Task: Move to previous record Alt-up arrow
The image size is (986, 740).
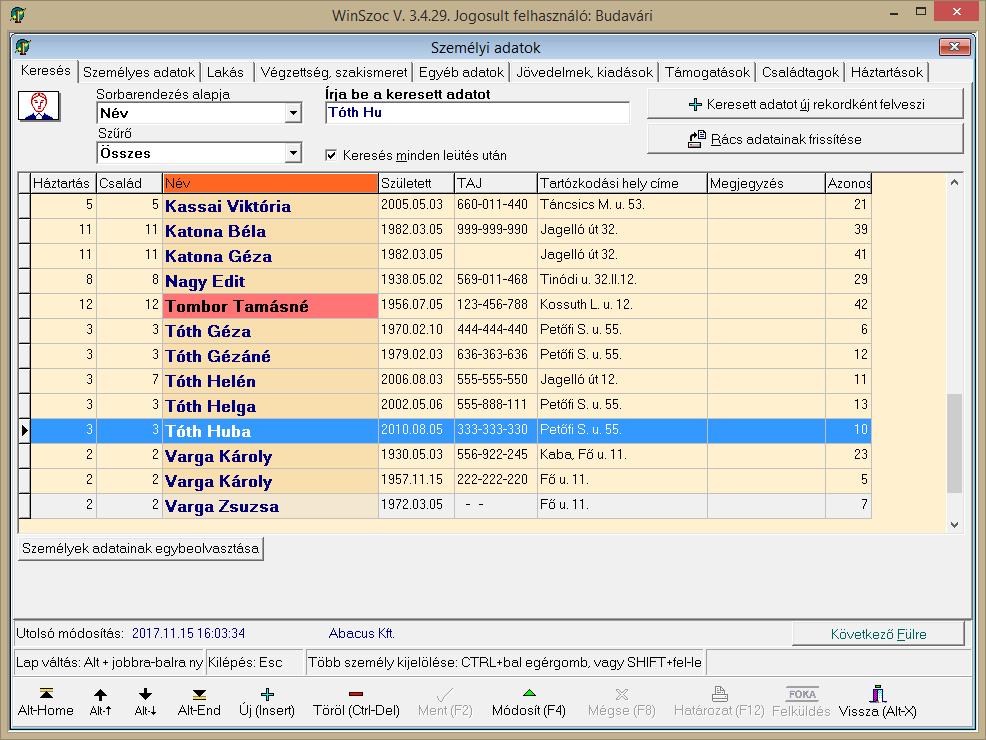Action: click(100, 702)
